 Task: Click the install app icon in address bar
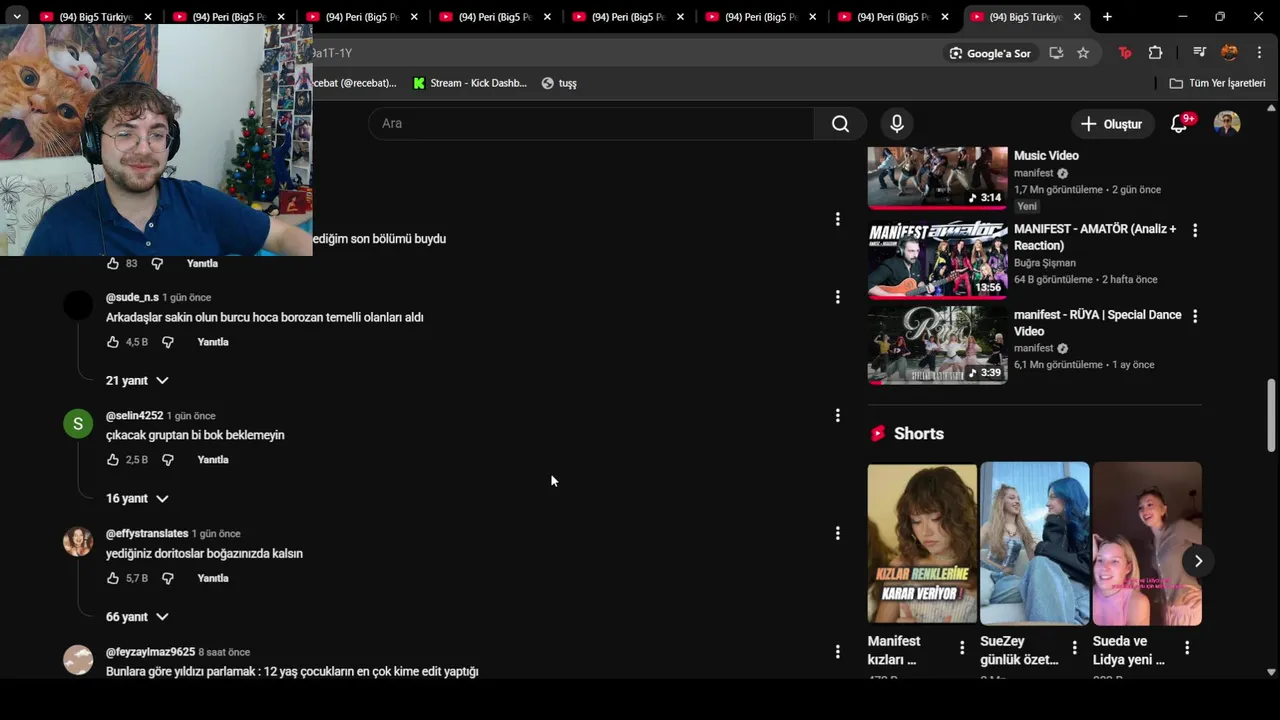click(x=1056, y=53)
